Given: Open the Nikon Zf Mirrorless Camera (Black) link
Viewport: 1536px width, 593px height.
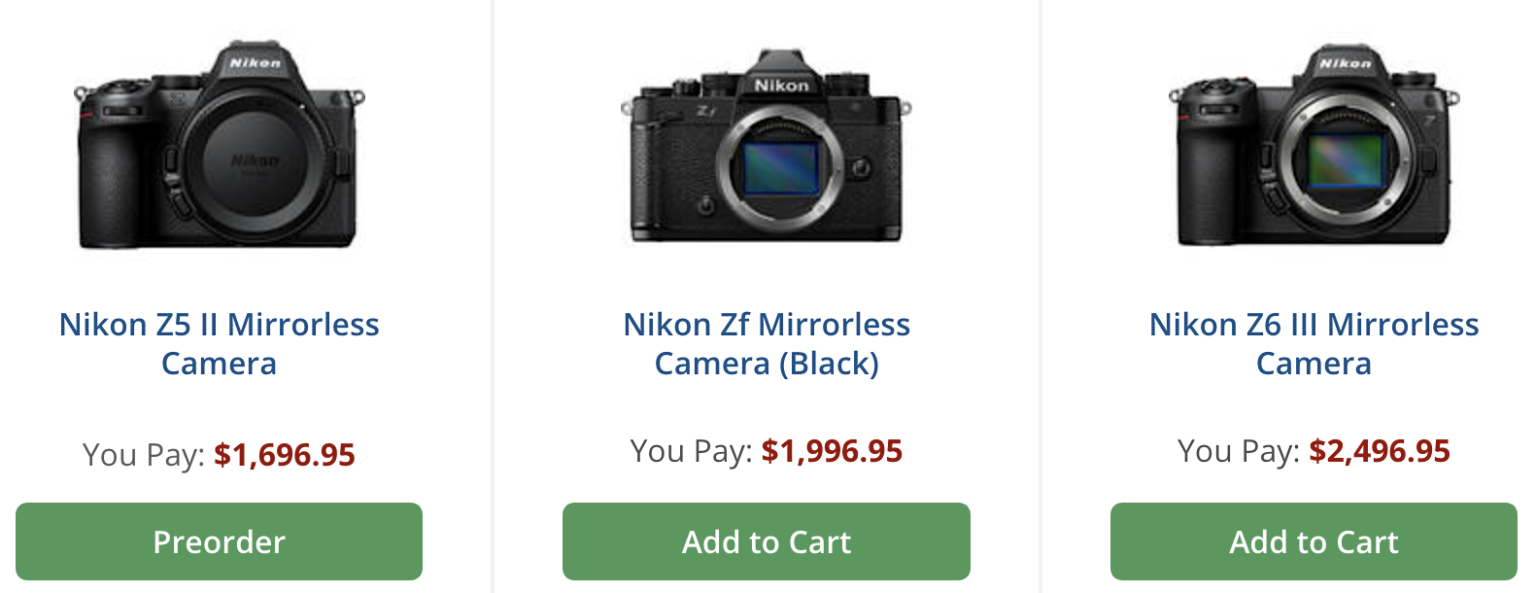Looking at the screenshot, I should tap(766, 343).
